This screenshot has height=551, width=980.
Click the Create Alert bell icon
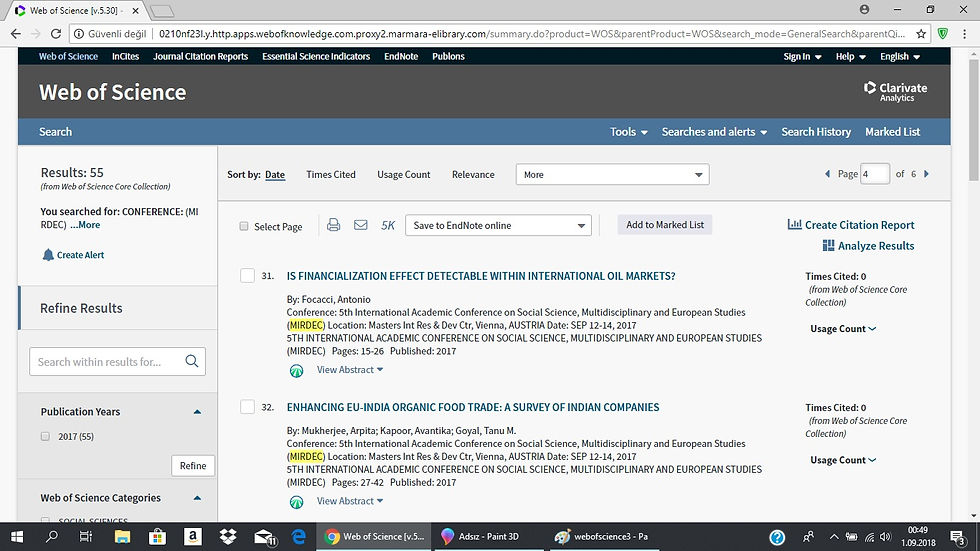48,255
